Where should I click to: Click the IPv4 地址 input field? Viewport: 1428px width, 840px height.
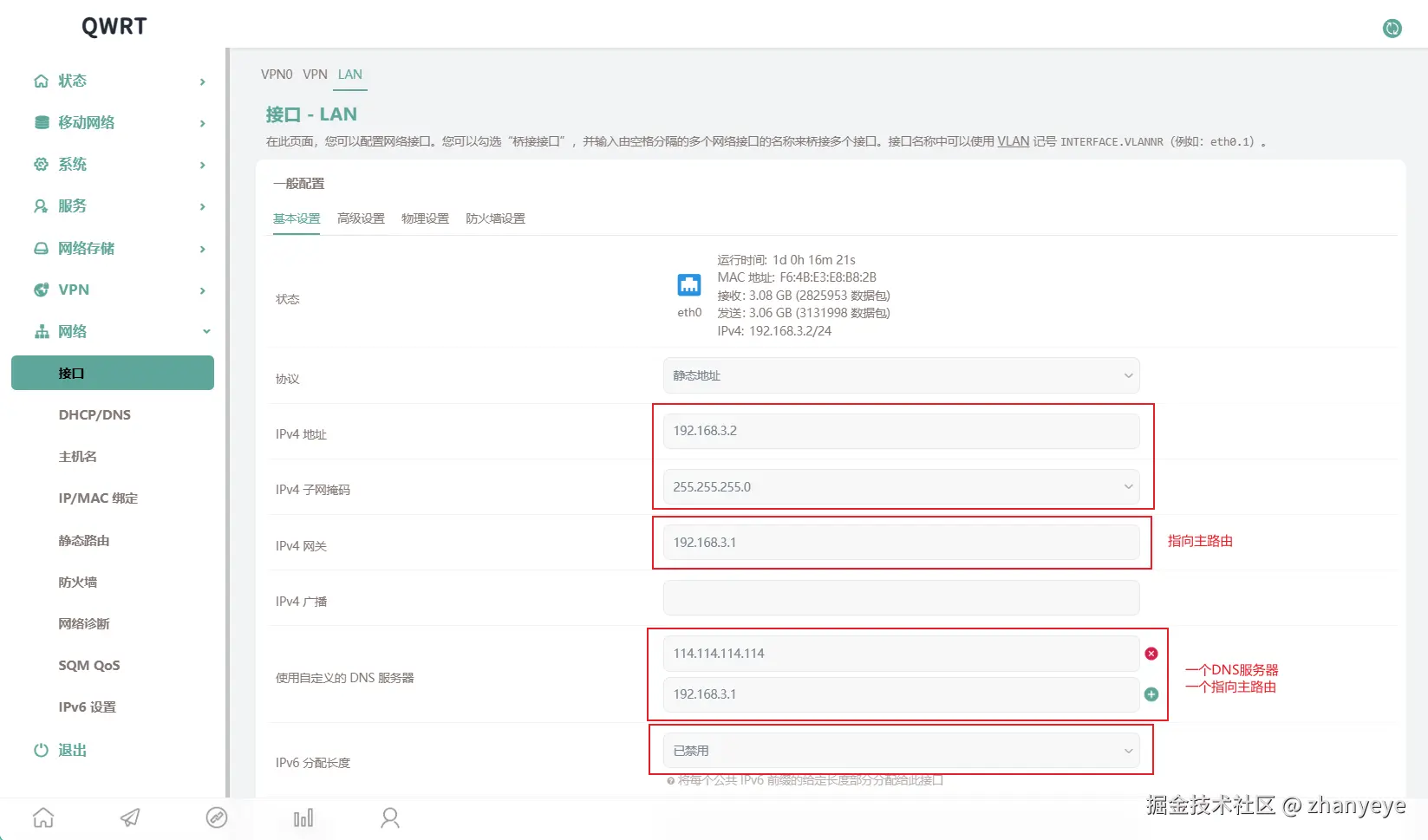[x=902, y=431]
